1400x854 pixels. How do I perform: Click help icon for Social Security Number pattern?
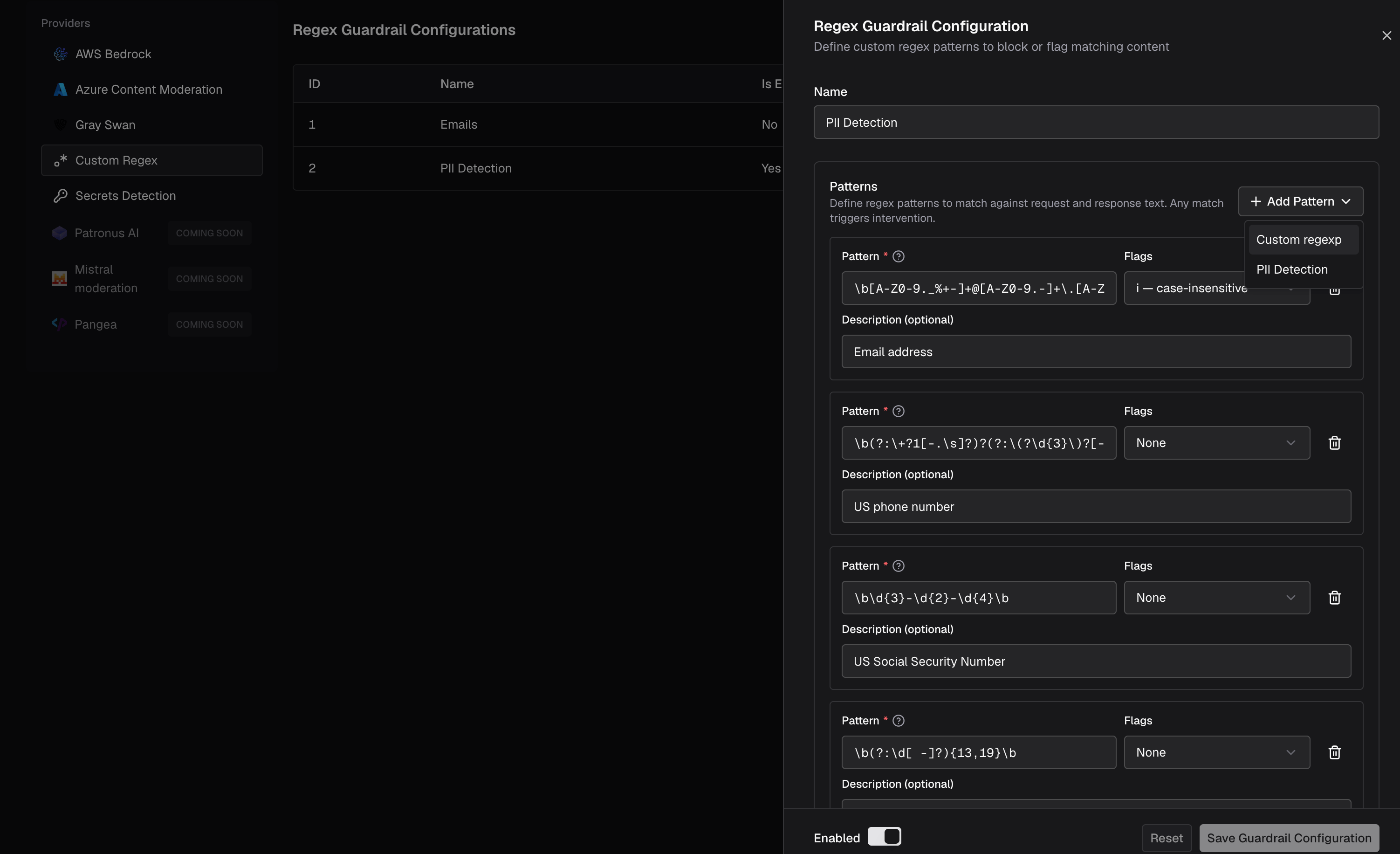[x=898, y=566]
